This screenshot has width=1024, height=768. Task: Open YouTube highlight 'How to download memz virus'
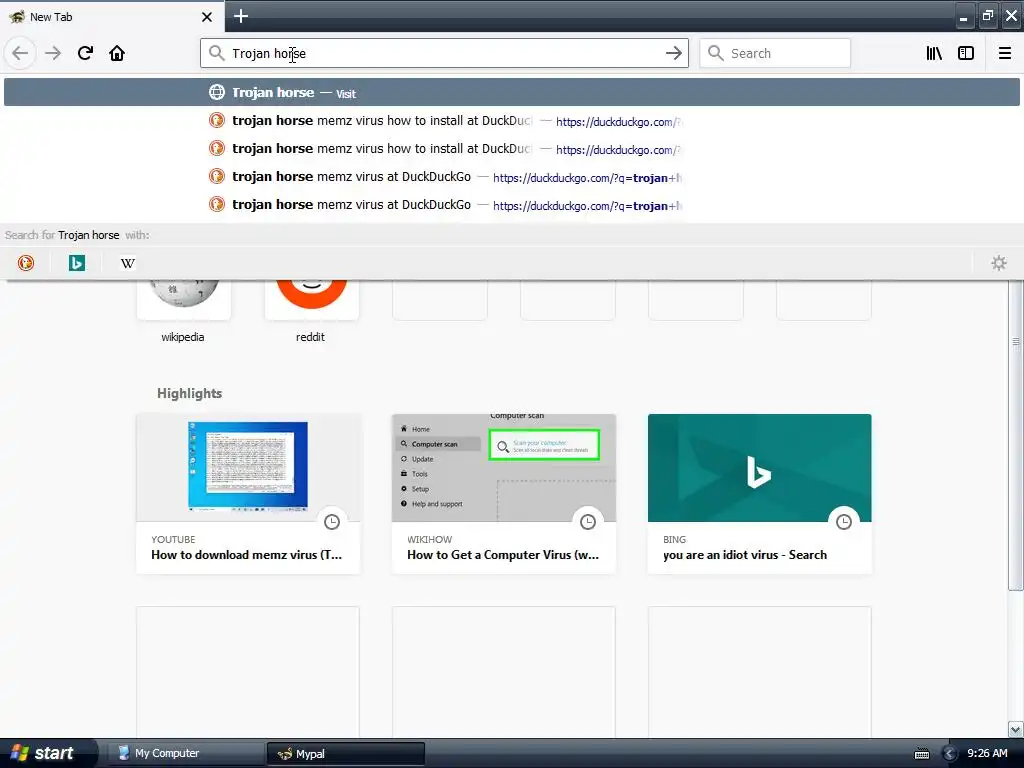coord(248,494)
